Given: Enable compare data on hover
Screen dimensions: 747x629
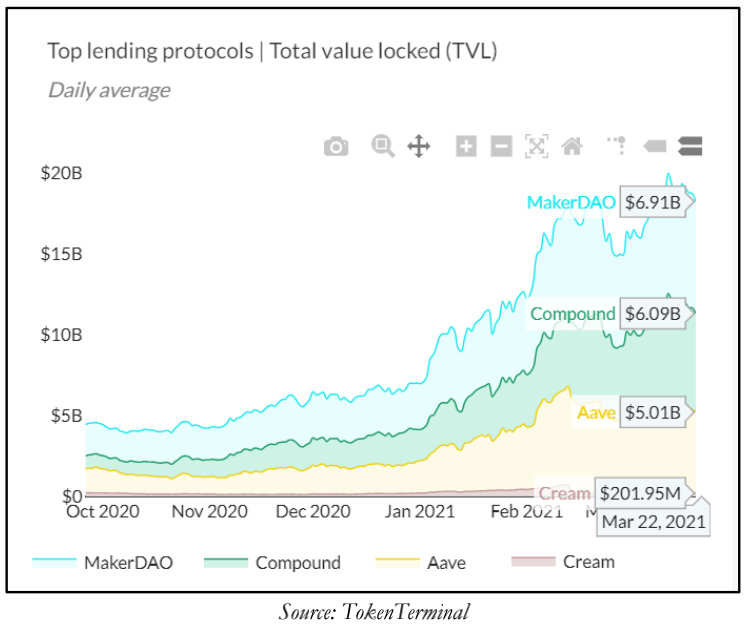Looking at the screenshot, I should tap(689, 147).
